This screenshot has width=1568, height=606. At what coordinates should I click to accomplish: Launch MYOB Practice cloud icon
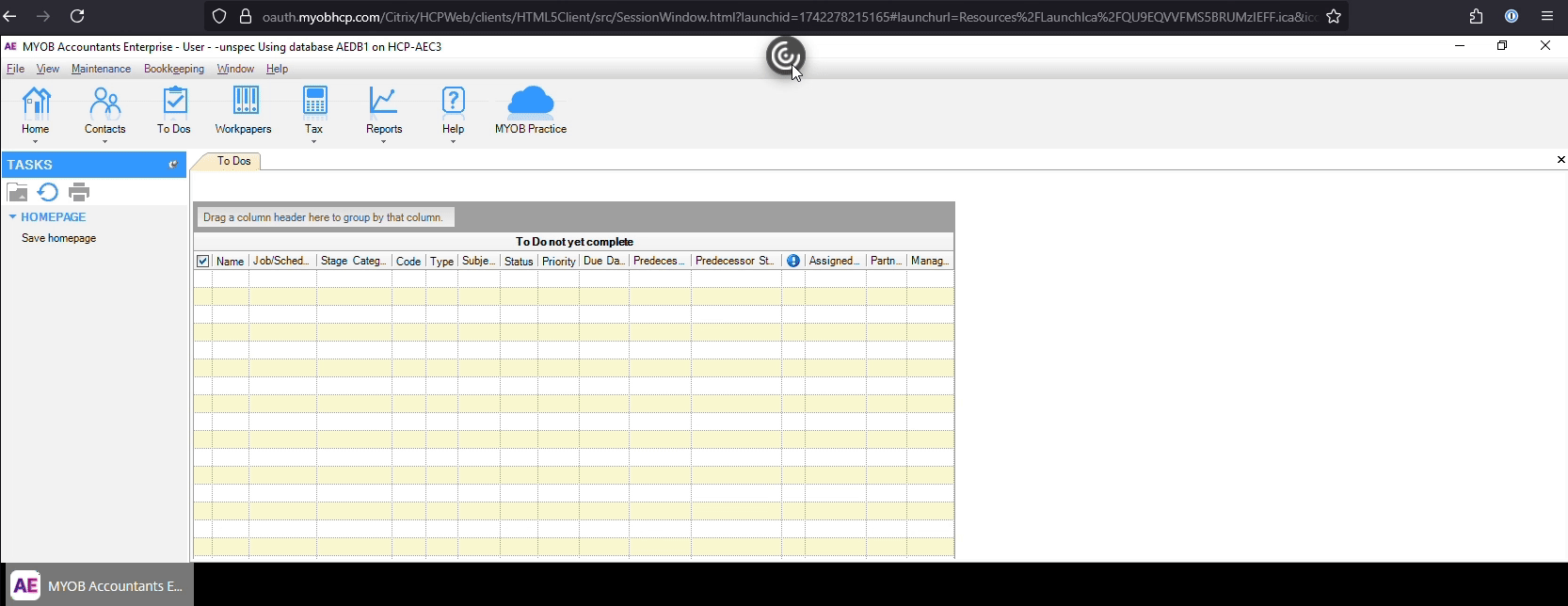point(531,110)
